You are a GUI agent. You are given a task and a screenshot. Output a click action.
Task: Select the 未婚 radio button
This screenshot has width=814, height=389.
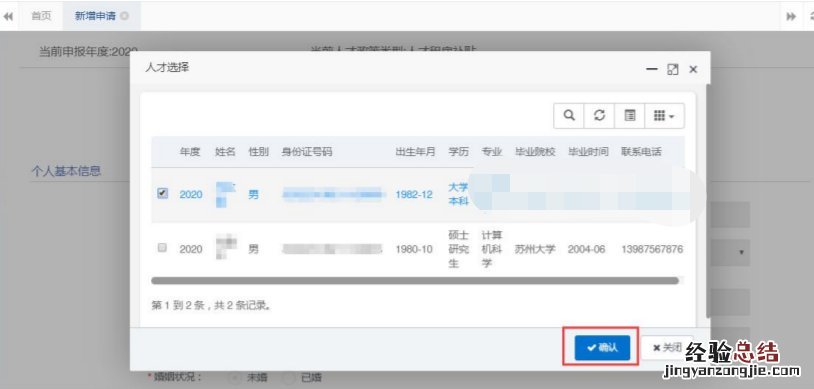pyautogui.click(x=235, y=378)
